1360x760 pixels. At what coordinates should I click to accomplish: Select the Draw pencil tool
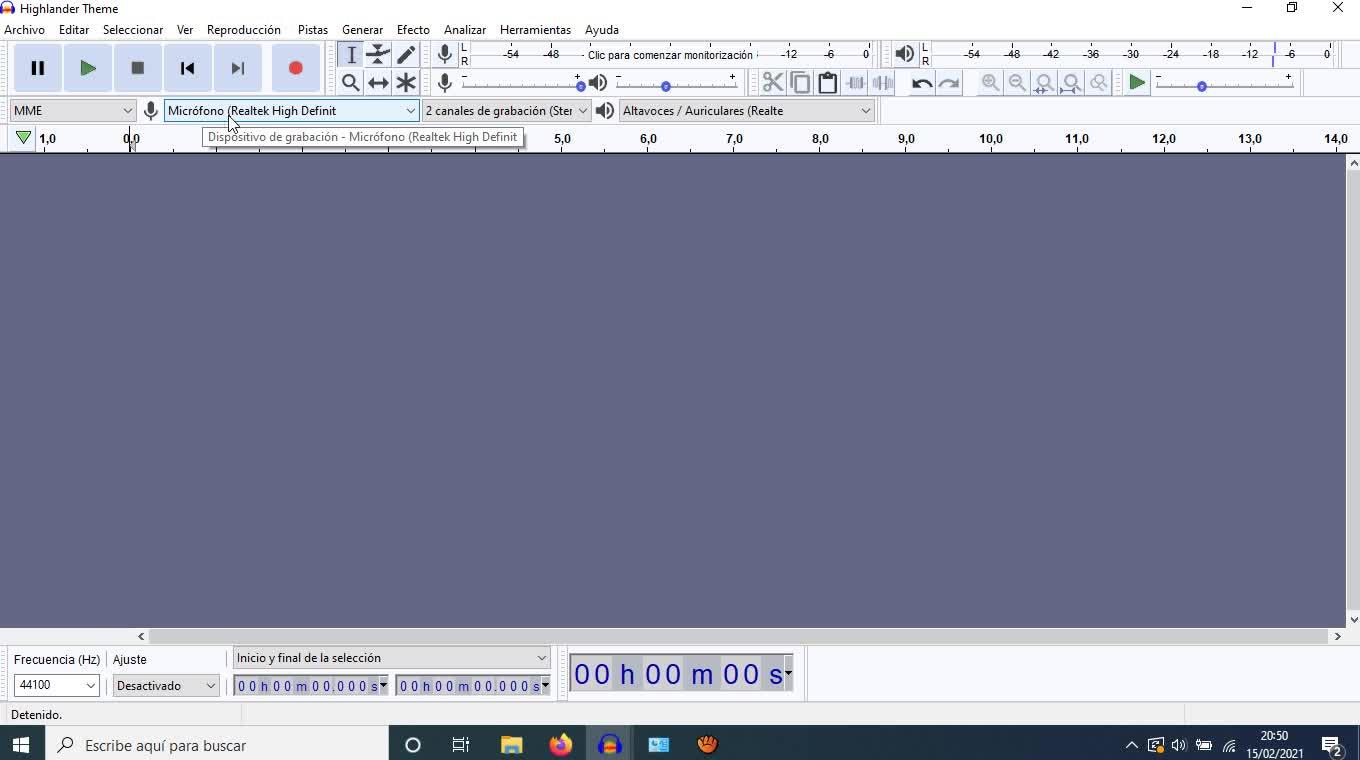406,55
